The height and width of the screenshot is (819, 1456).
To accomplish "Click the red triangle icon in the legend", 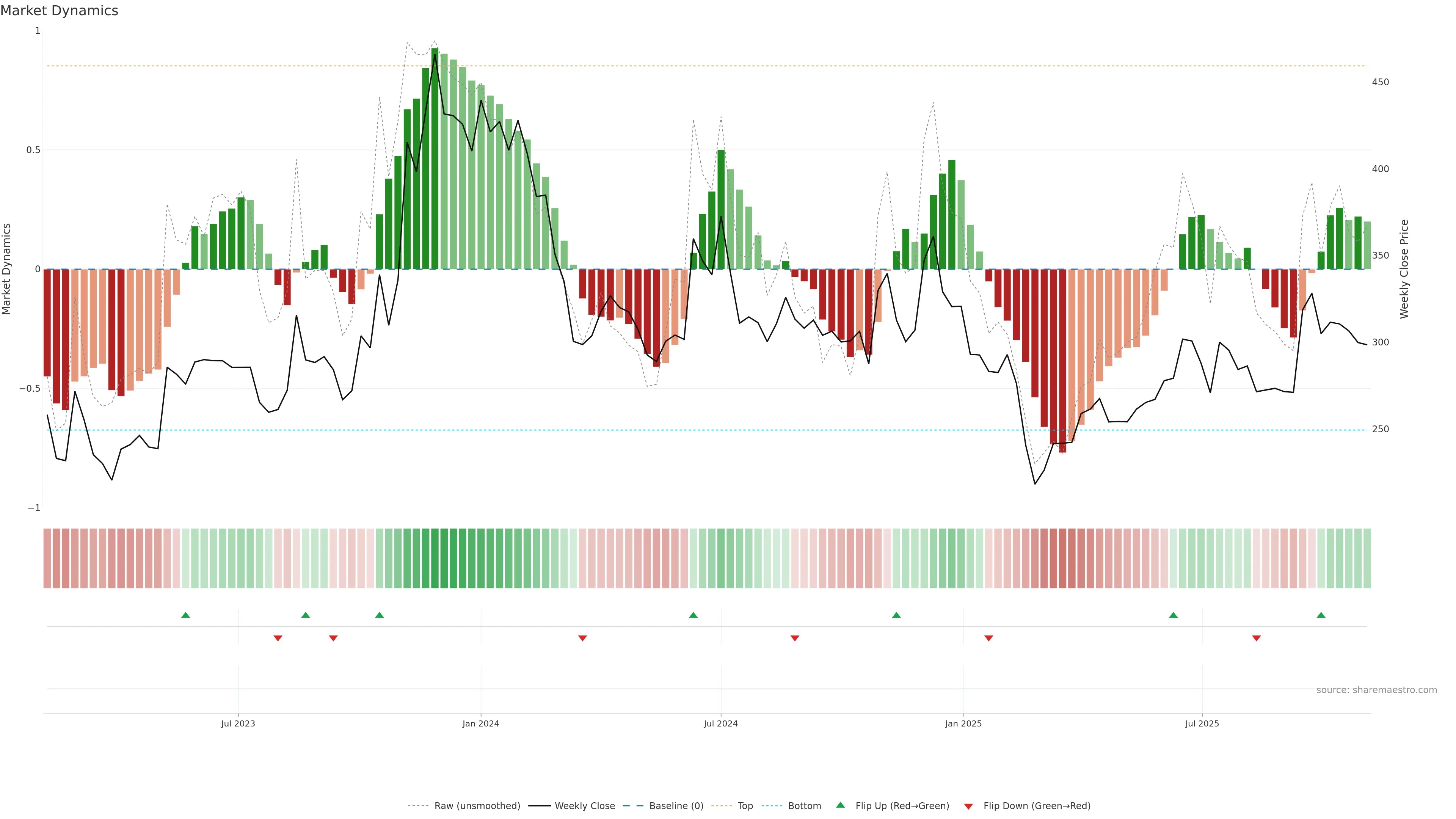I will (x=968, y=806).
